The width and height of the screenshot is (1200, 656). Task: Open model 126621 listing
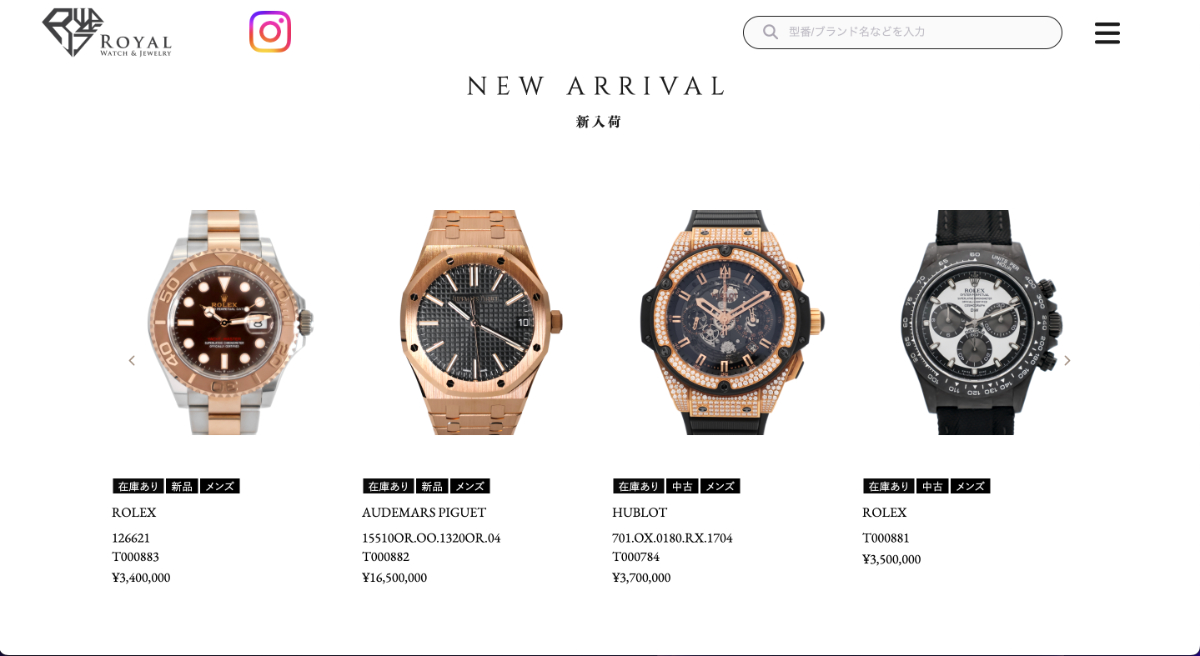131,538
